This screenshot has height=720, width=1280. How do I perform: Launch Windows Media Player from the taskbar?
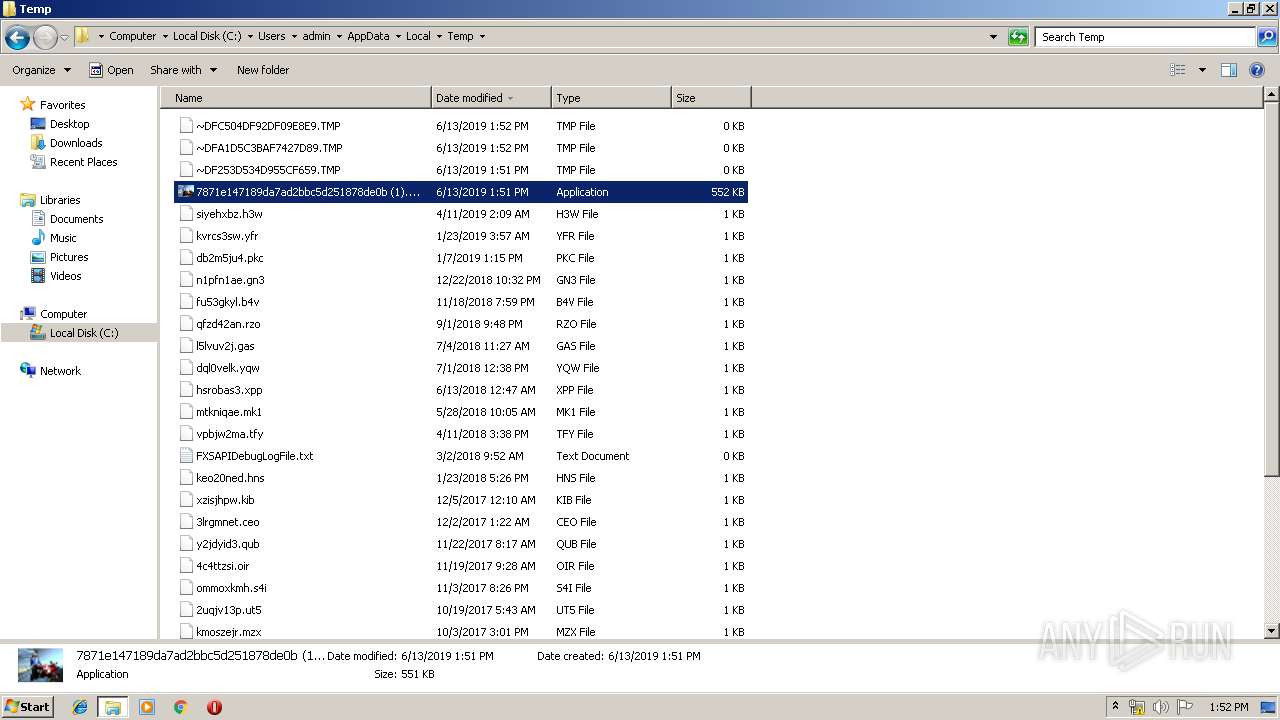point(147,707)
